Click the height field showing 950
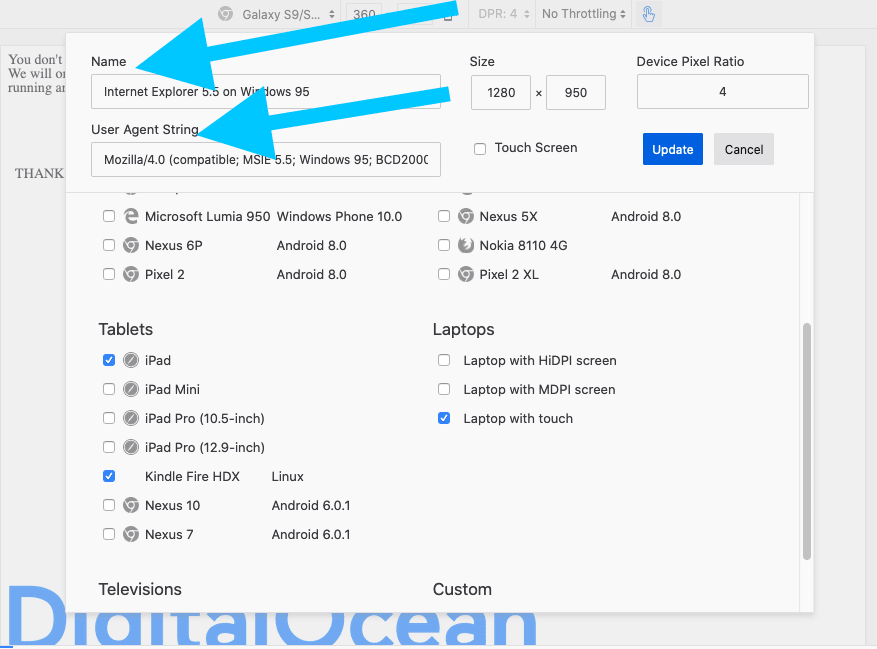Screen dimensions: 877x649 click(x=576, y=93)
